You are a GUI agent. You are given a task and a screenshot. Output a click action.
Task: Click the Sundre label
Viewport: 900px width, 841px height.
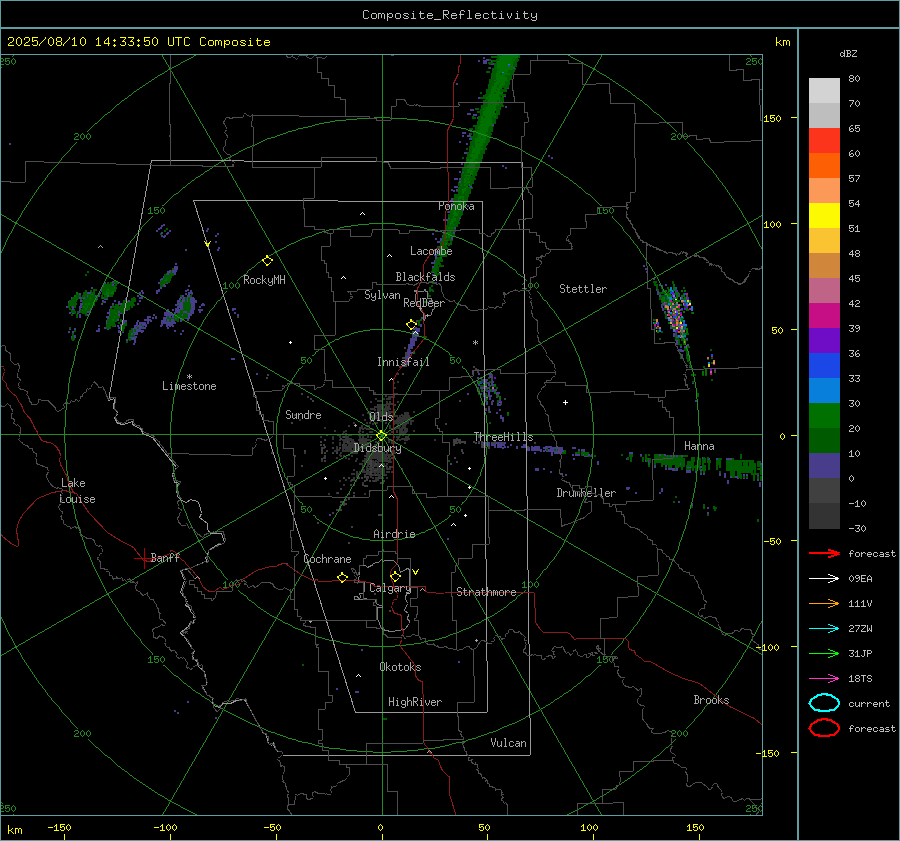pos(303,414)
